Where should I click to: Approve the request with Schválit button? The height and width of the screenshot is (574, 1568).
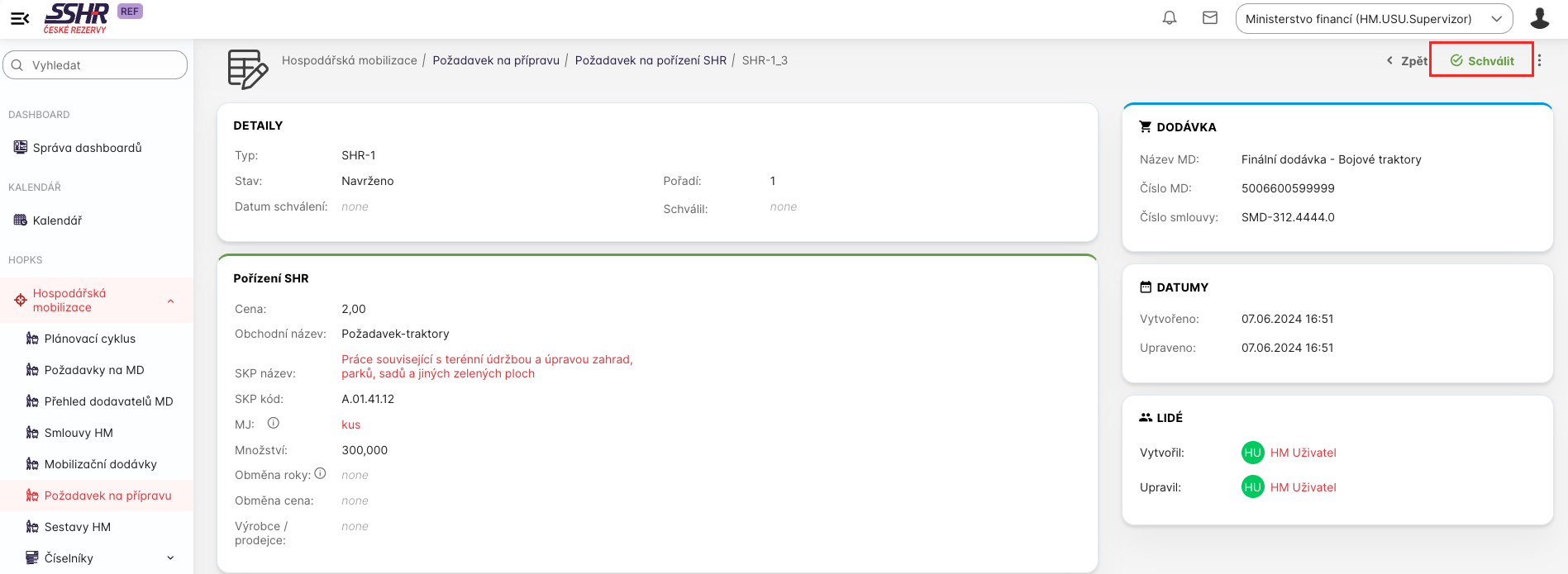(1481, 60)
